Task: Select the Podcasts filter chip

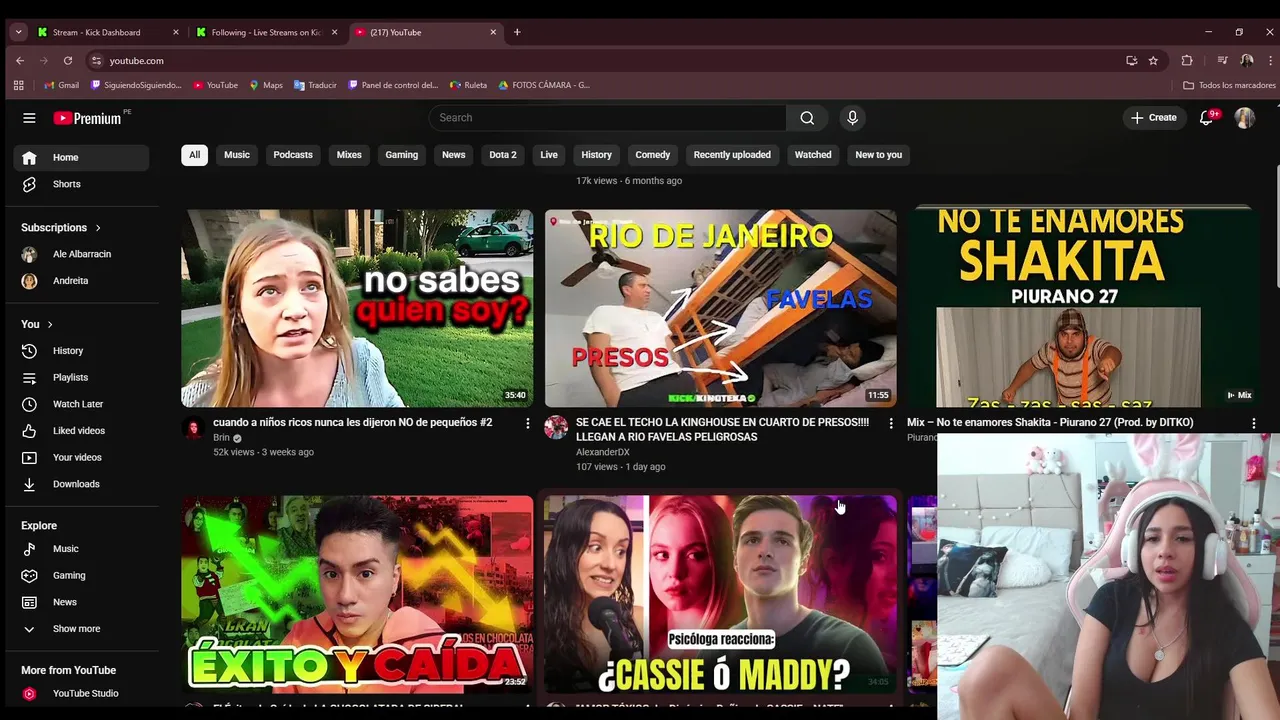Action: [x=293, y=155]
